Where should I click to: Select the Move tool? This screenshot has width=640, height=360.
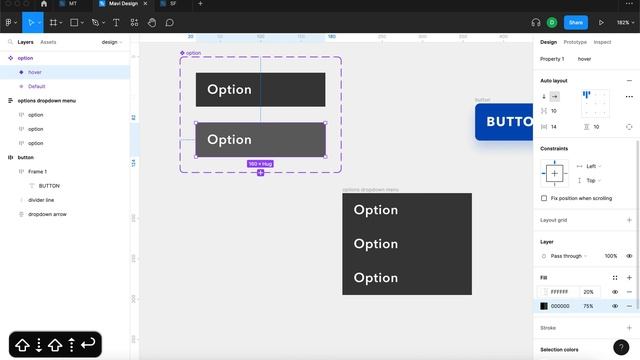tap(30, 22)
